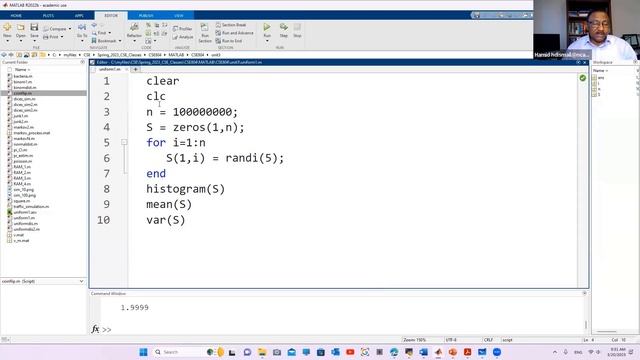This screenshot has width=640, height=360.
Task: Select the EDITOR ribbon tab
Action: pos(111,16)
